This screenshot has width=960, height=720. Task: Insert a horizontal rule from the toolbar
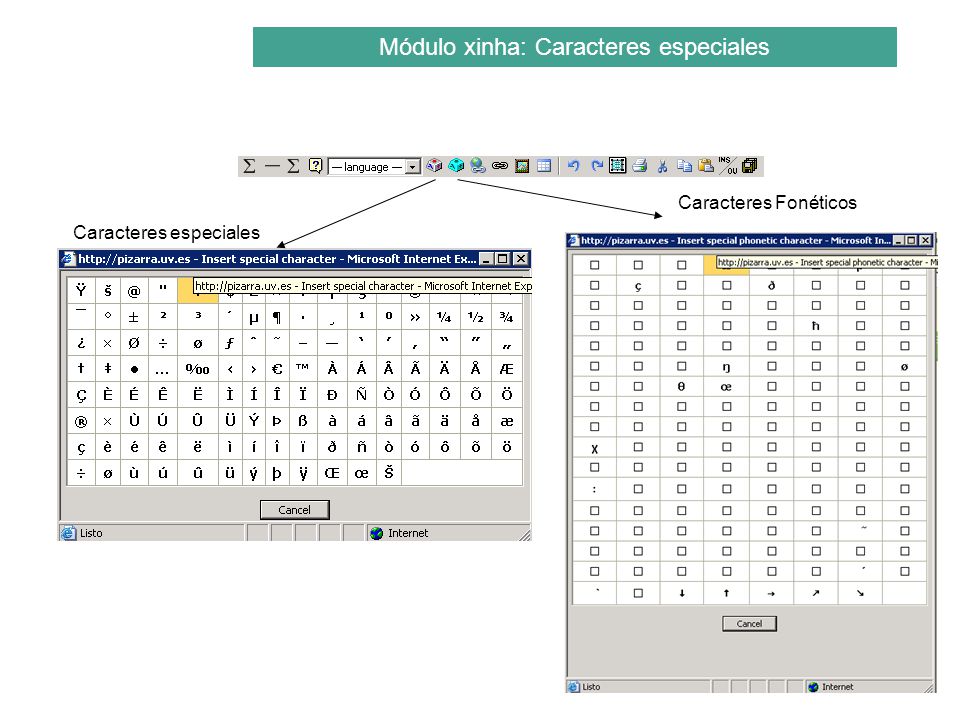pyautogui.click(x=272, y=166)
